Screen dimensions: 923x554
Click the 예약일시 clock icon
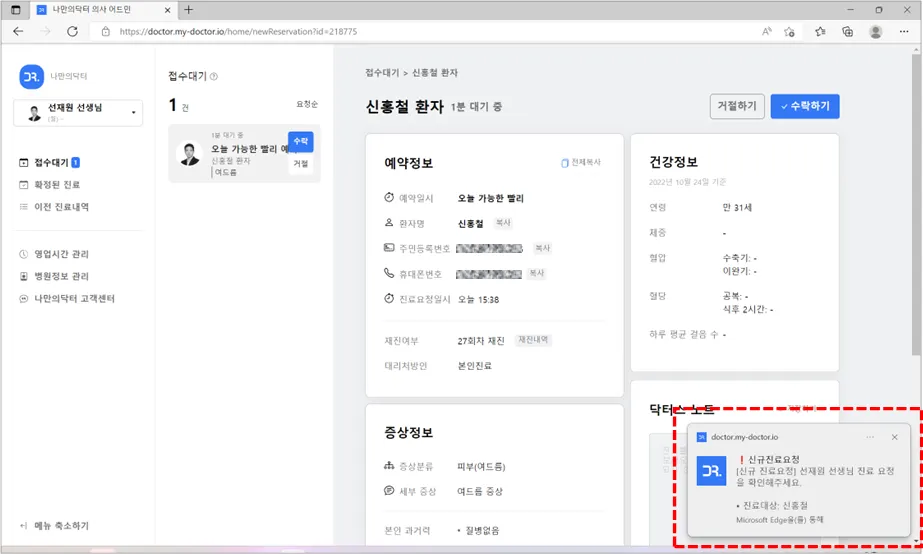[389, 198]
